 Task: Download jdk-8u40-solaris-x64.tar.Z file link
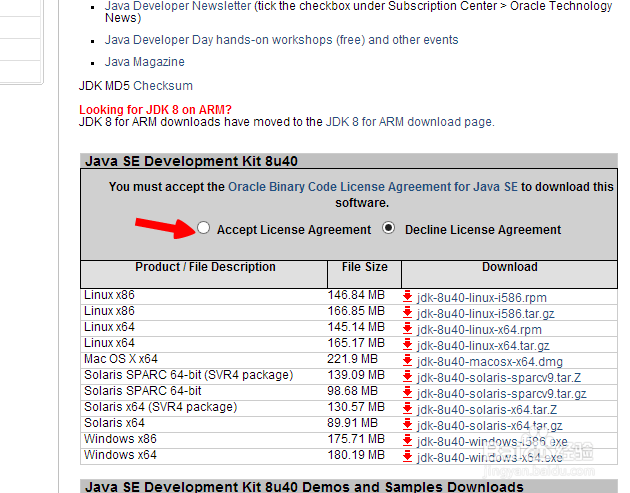[487, 410]
